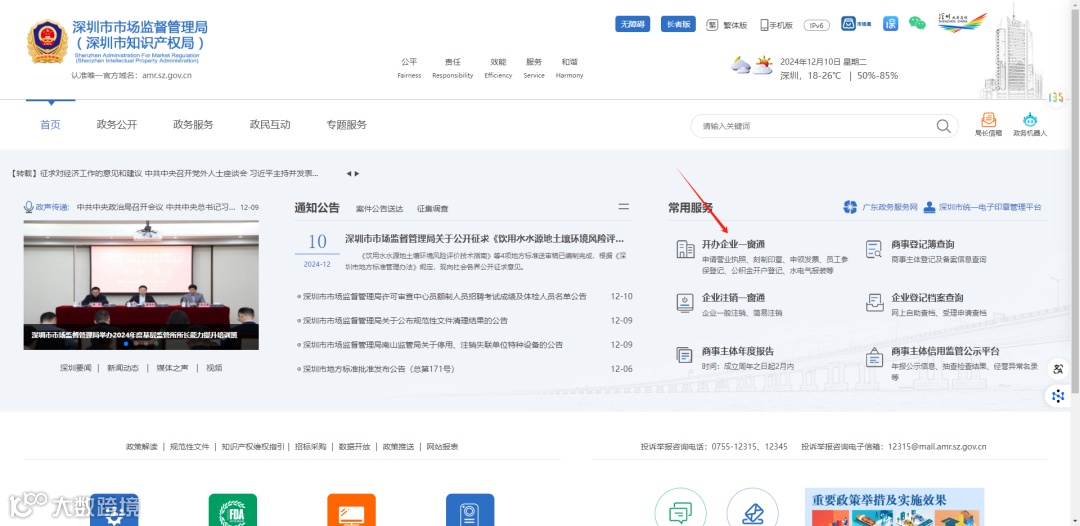
Task: Select the 首页 navigation tab
Action: [x=50, y=125]
